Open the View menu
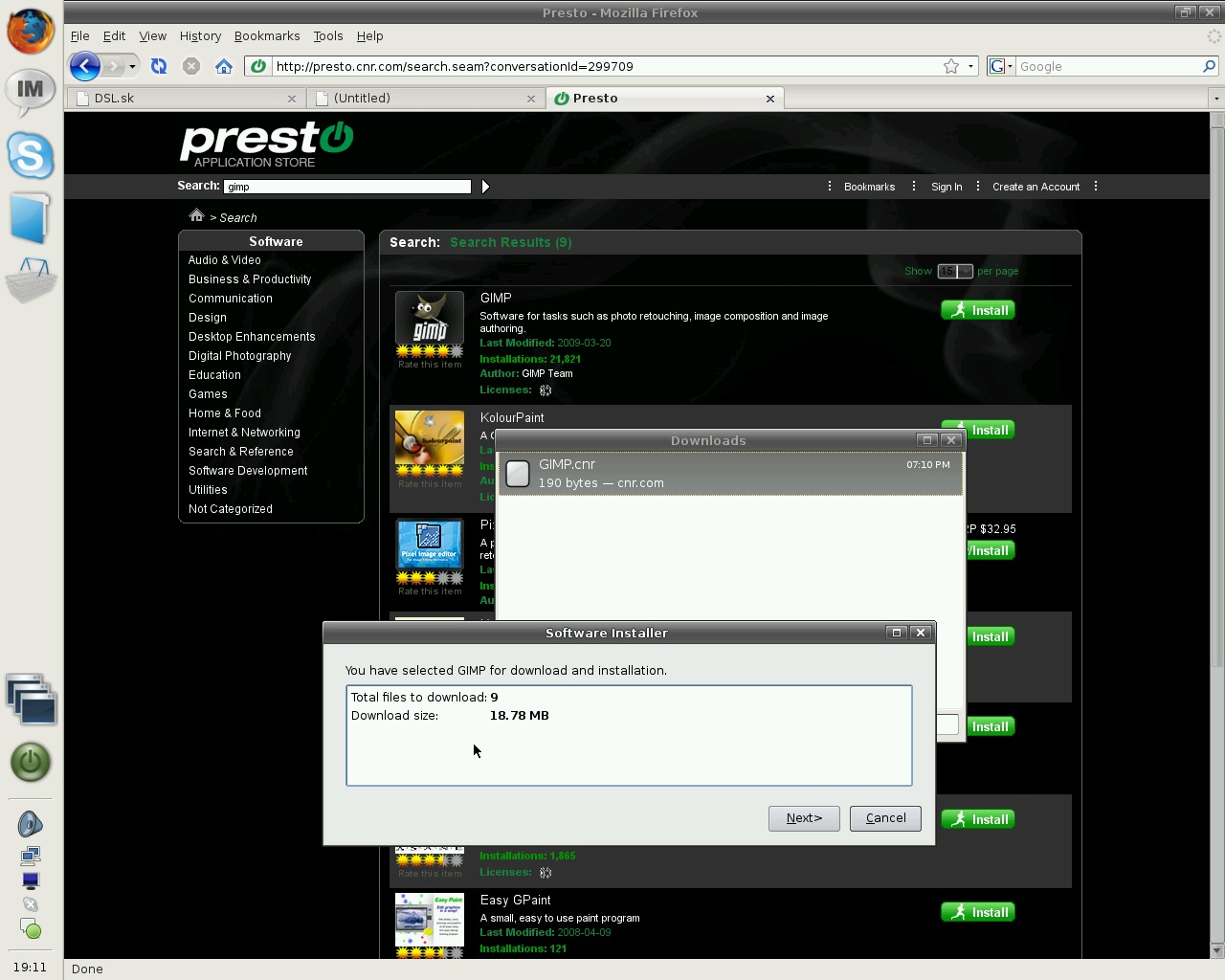The height and width of the screenshot is (980, 1225). [x=152, y=35]
